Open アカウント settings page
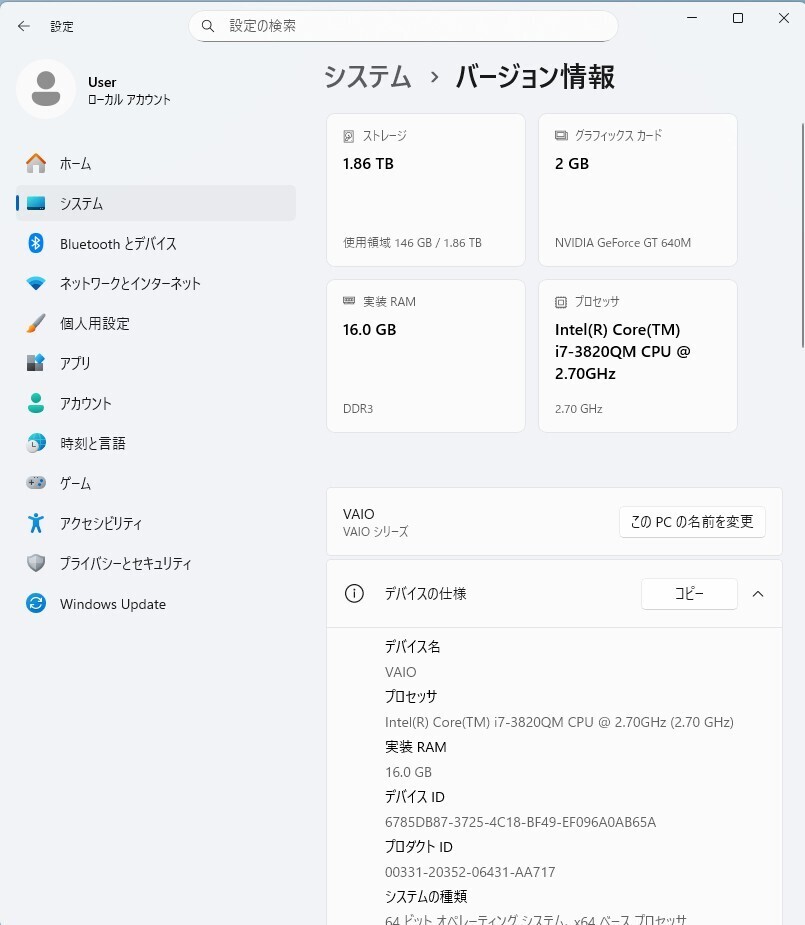Viewport: 805px width, 925px height. 156,403
